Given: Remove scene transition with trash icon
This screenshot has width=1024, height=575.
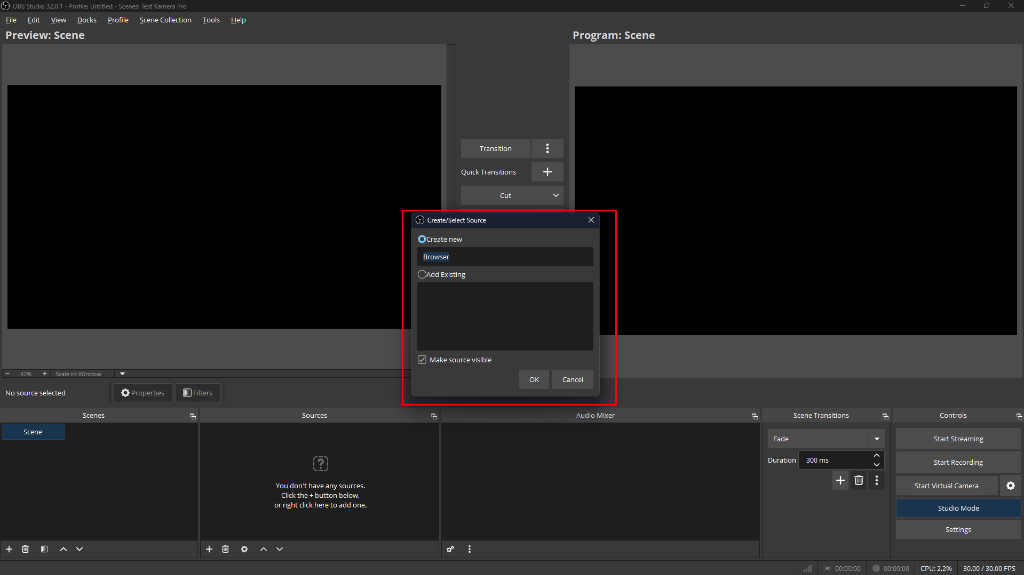Looking at the screenshot, I should 859,480.
